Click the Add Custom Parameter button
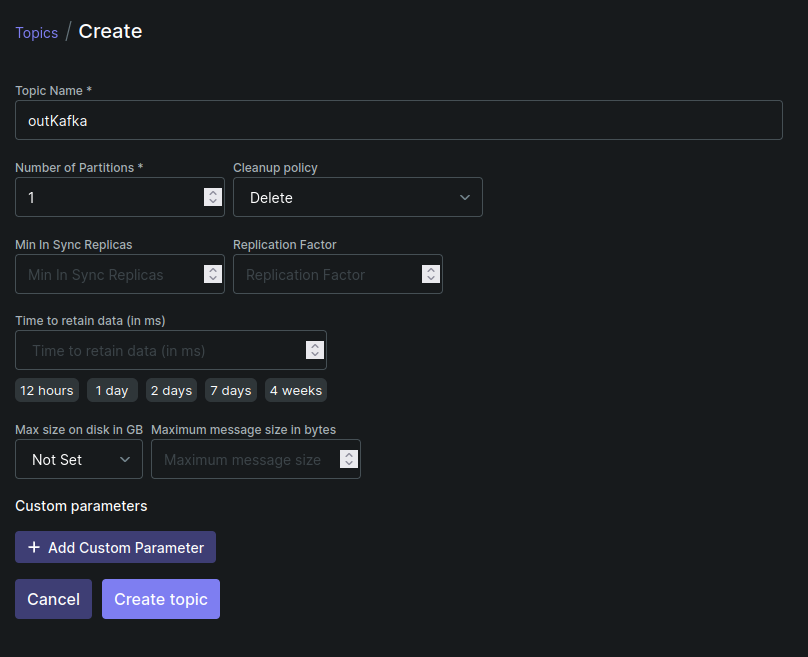This screenshot has width=808, height=657. point(115,547)
